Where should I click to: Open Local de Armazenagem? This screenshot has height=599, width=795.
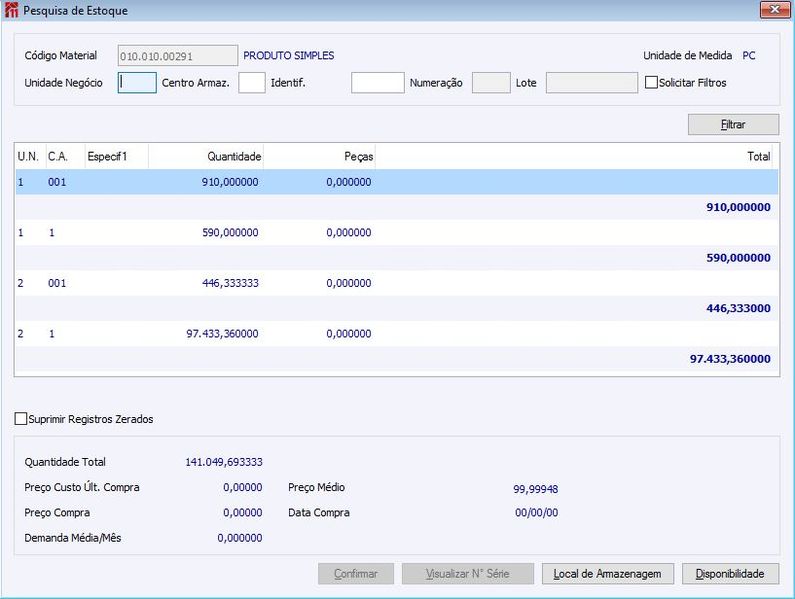point(607,574)
